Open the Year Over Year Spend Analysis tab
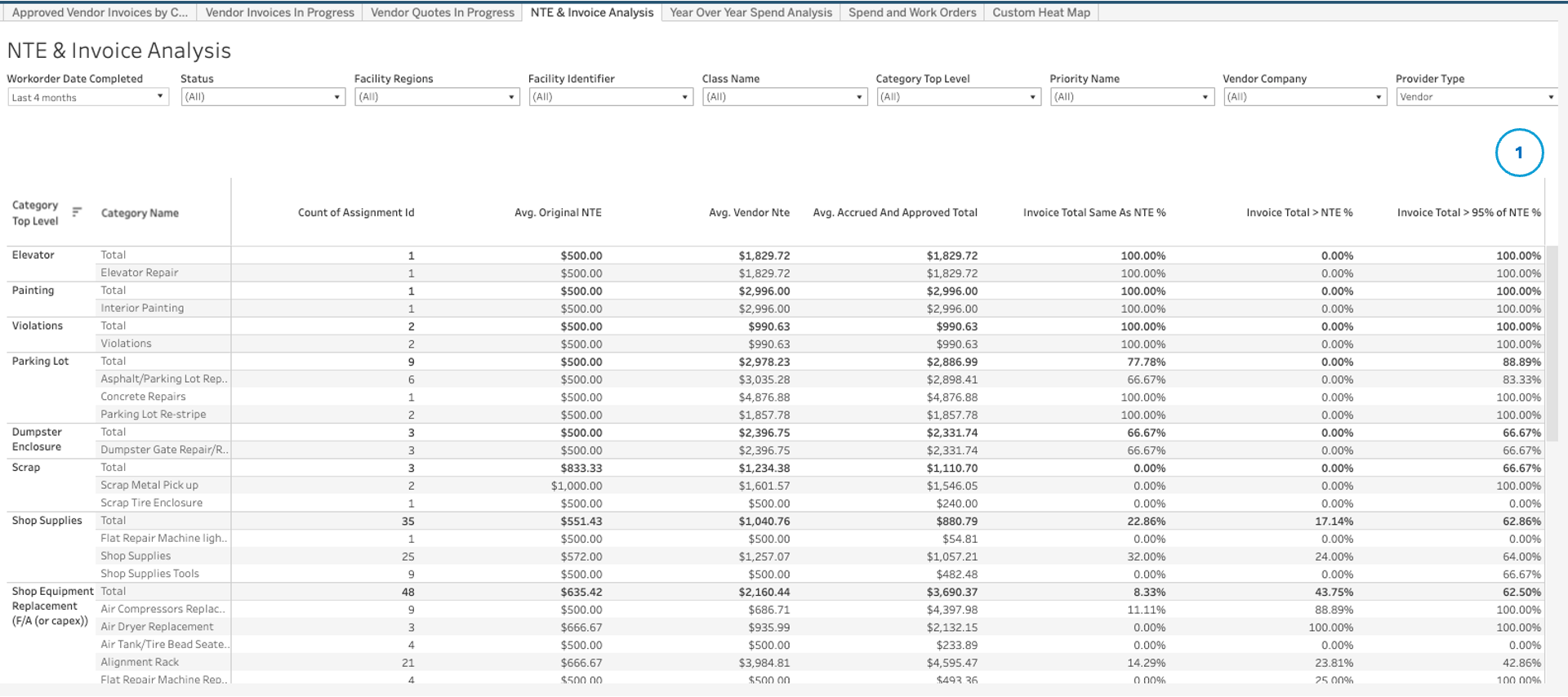1568x697 pixels. (751, 12)
